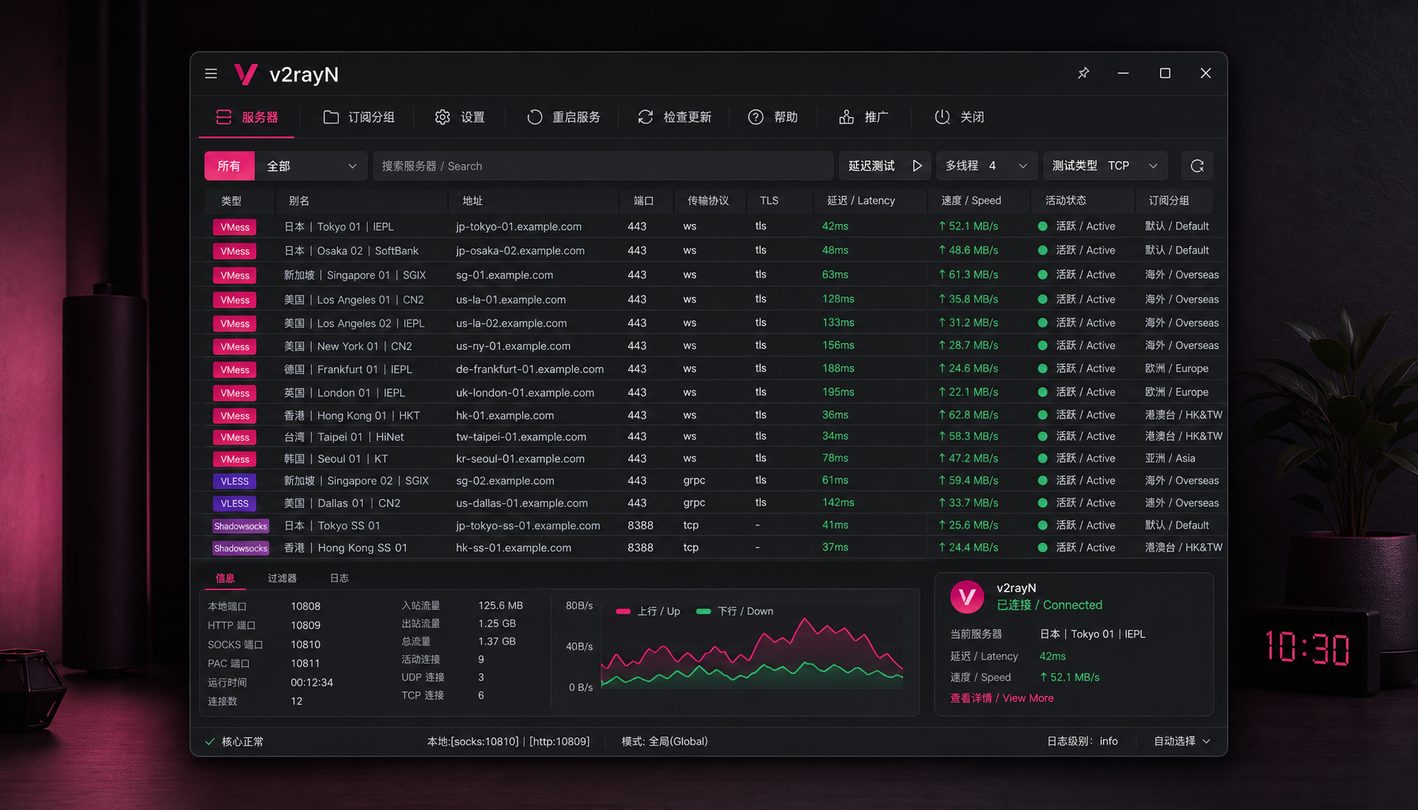The height and width of the screenshot is (810, 1418).
Task: Switch to the 信息 tab
Action: point(226,578)
